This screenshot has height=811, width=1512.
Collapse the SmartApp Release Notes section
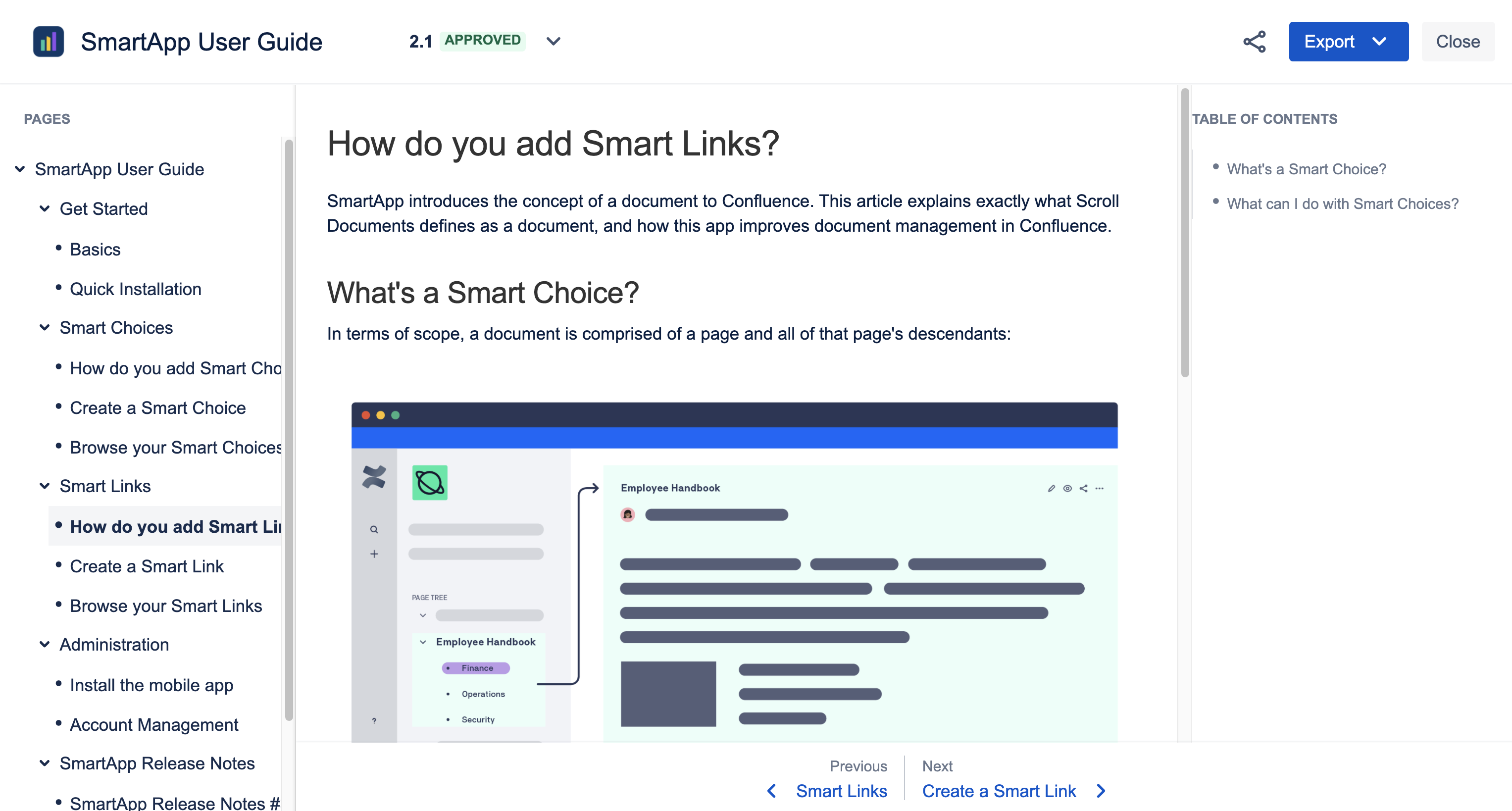pos(45,763)
